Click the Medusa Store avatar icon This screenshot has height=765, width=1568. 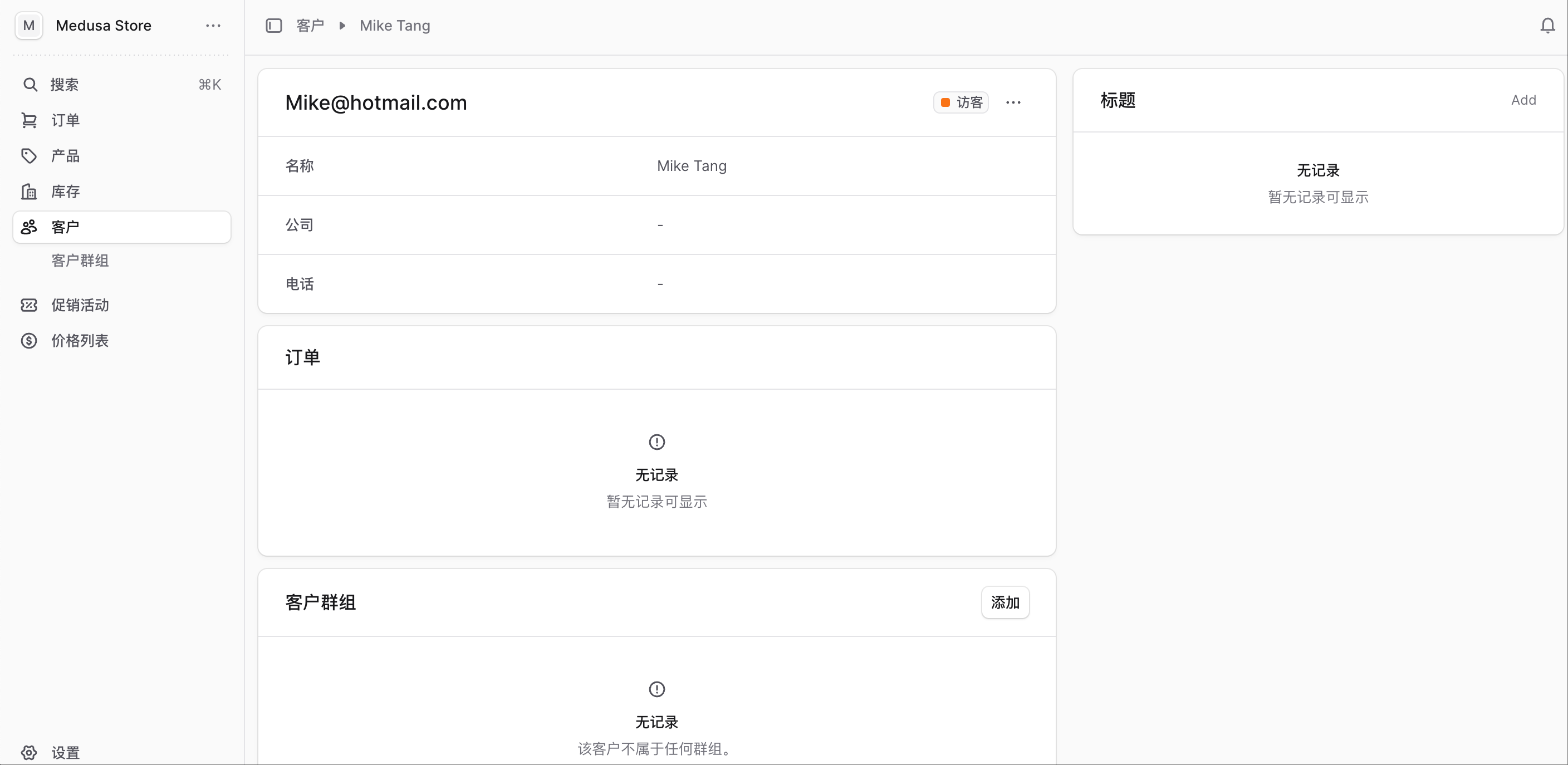pyautogui.click(x=28, y=26)
